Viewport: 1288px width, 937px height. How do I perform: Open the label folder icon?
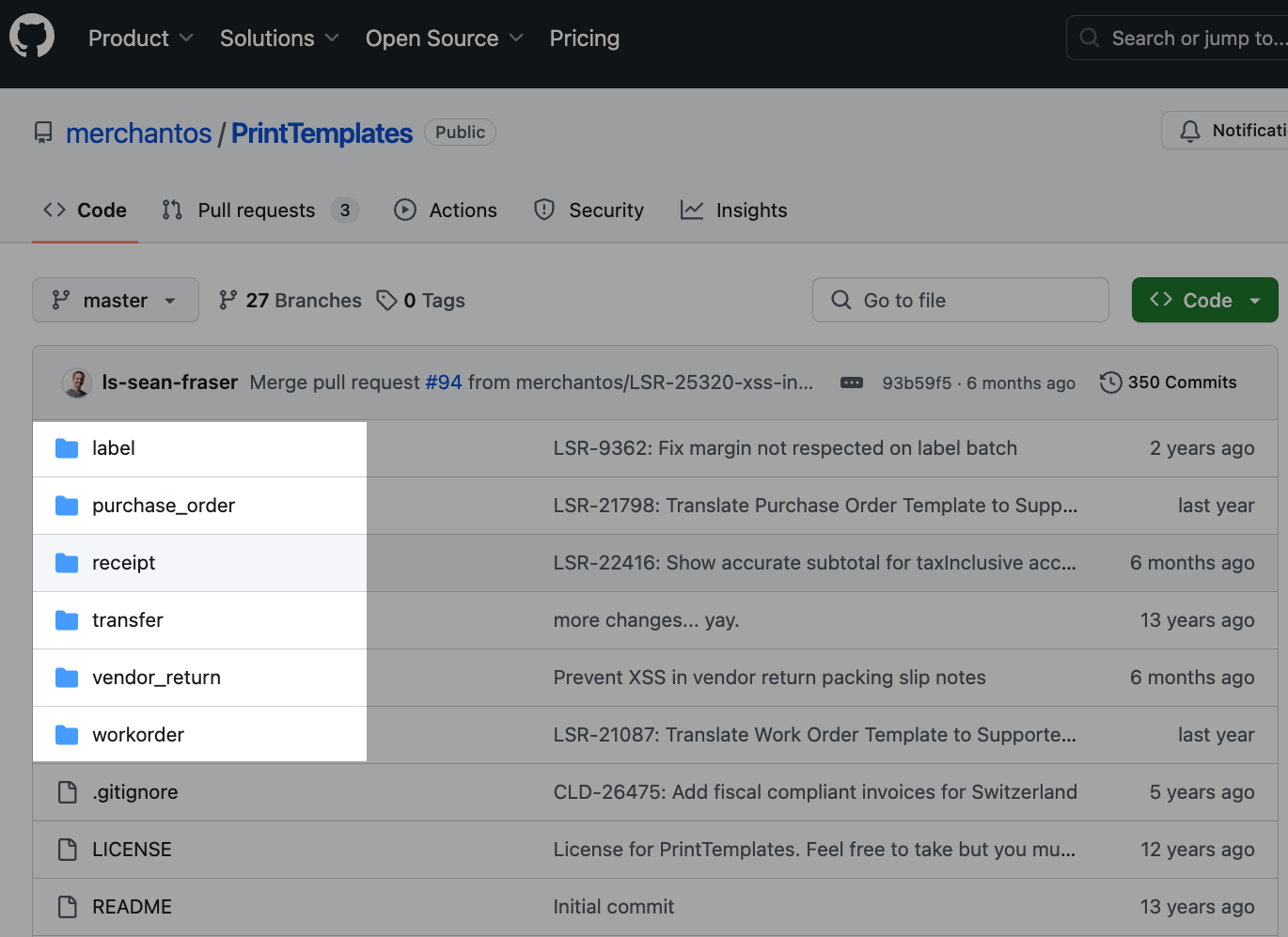pyautogui.click(x=67, y=448)
